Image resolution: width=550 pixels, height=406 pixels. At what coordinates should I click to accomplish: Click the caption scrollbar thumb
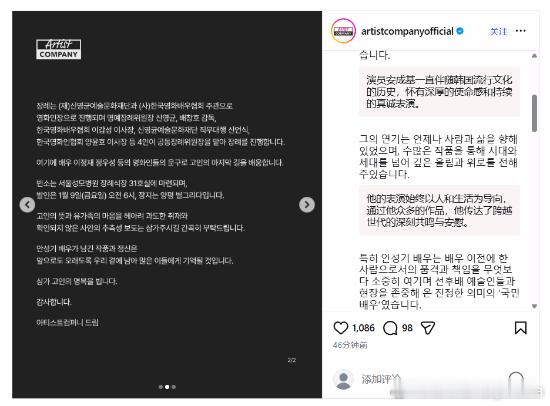(x=534, y=113)
